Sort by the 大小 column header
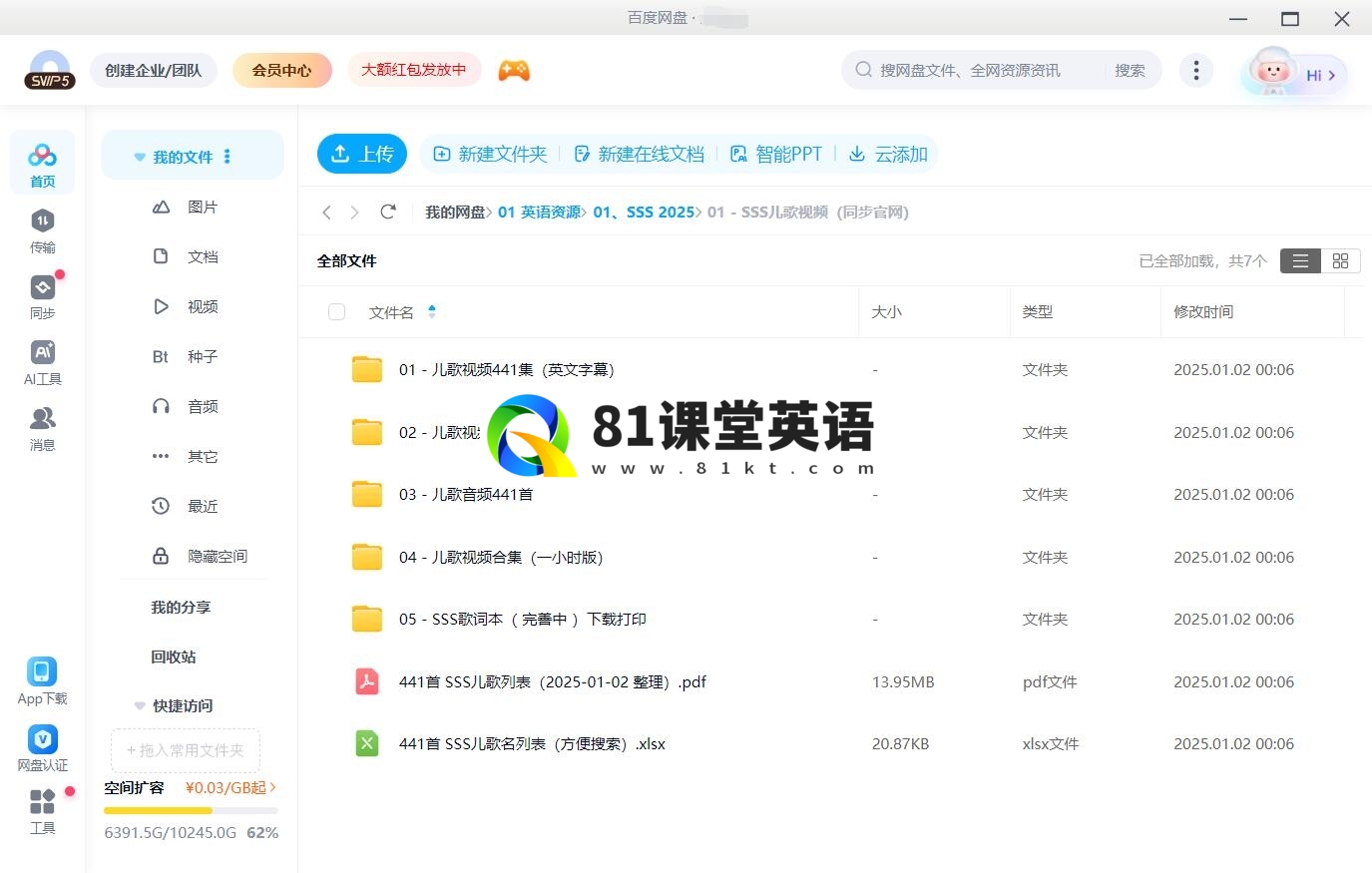Viewport: 1372px width, 873px height. (x=886, y=312)
